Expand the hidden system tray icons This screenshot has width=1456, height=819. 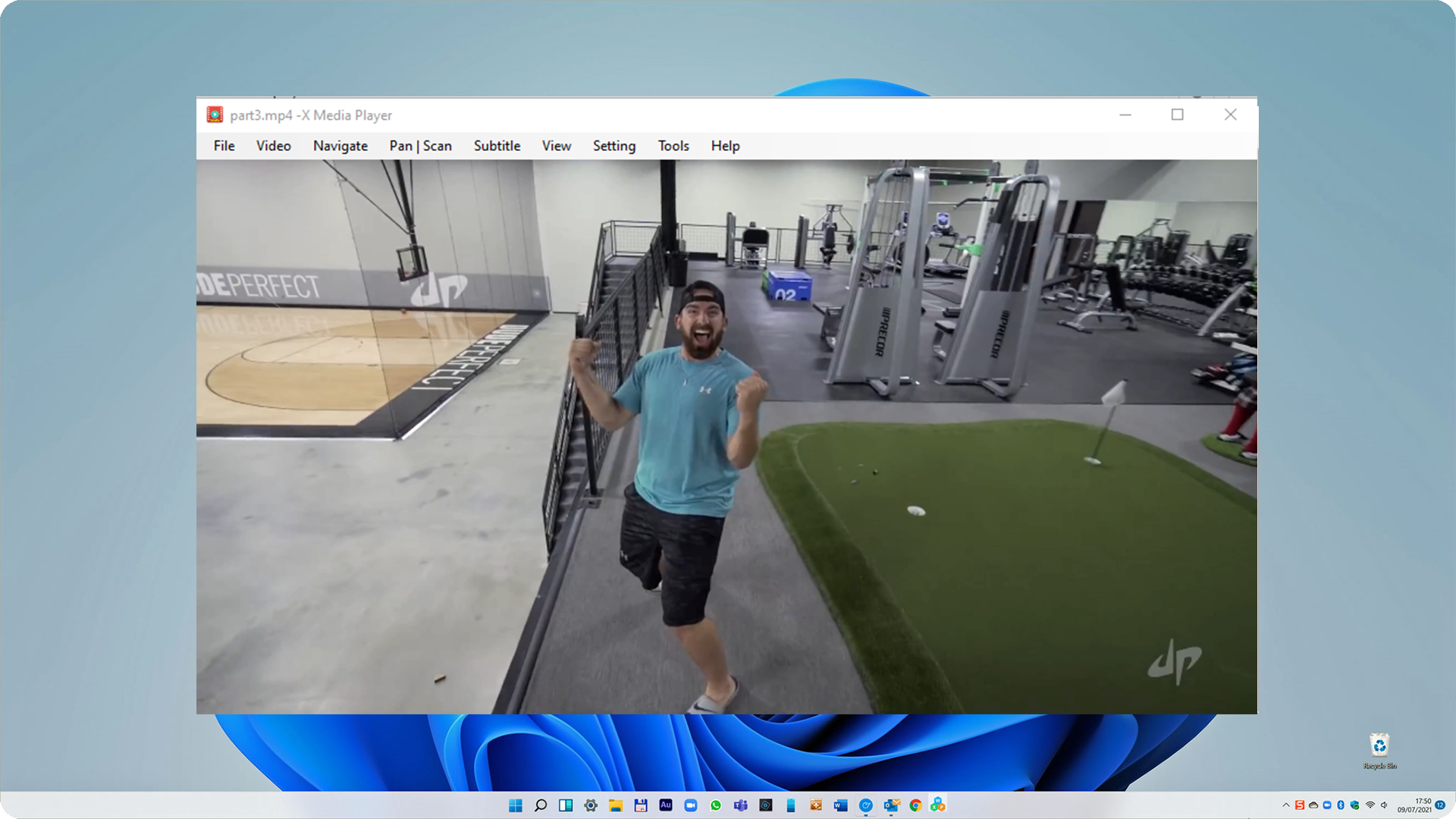point(1286,805)
